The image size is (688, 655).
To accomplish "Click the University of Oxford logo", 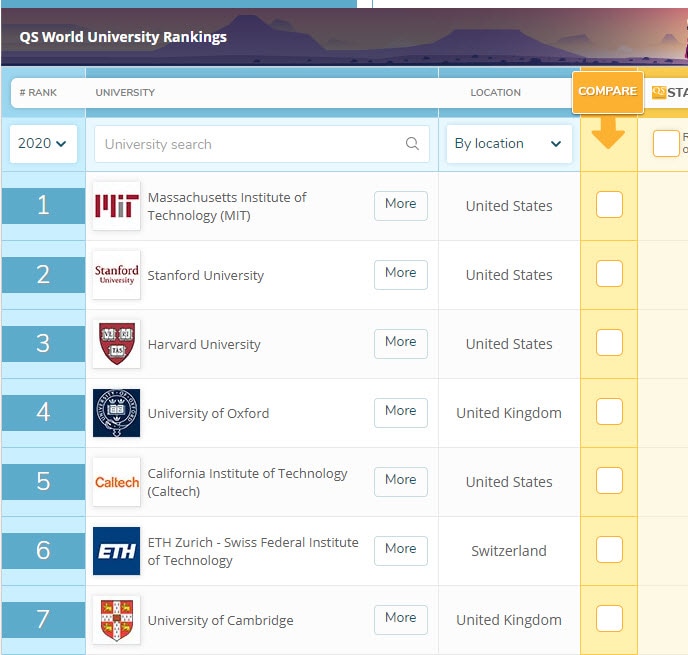I will pos(116,413).
